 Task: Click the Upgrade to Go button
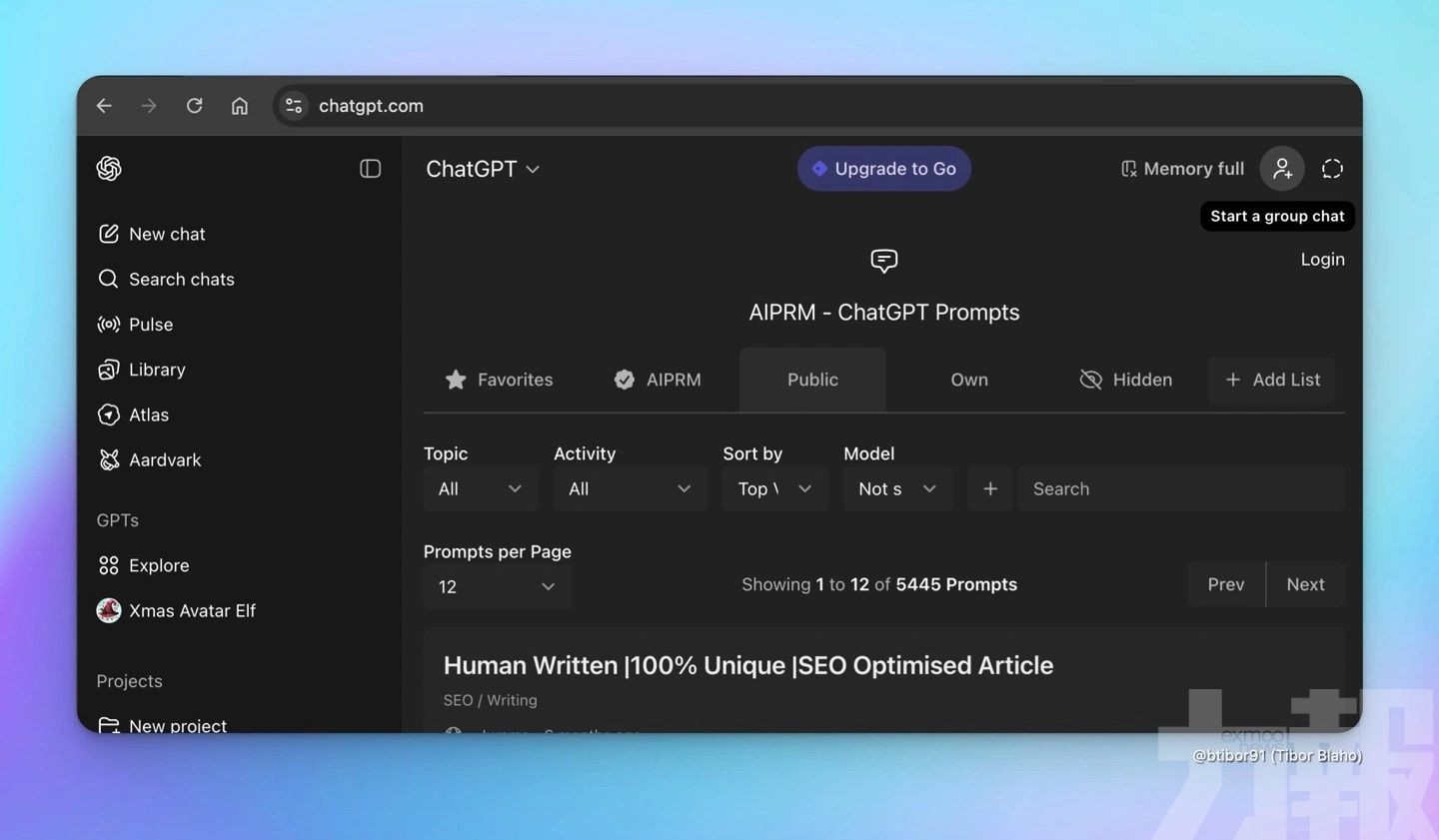[x=883, y=168]
